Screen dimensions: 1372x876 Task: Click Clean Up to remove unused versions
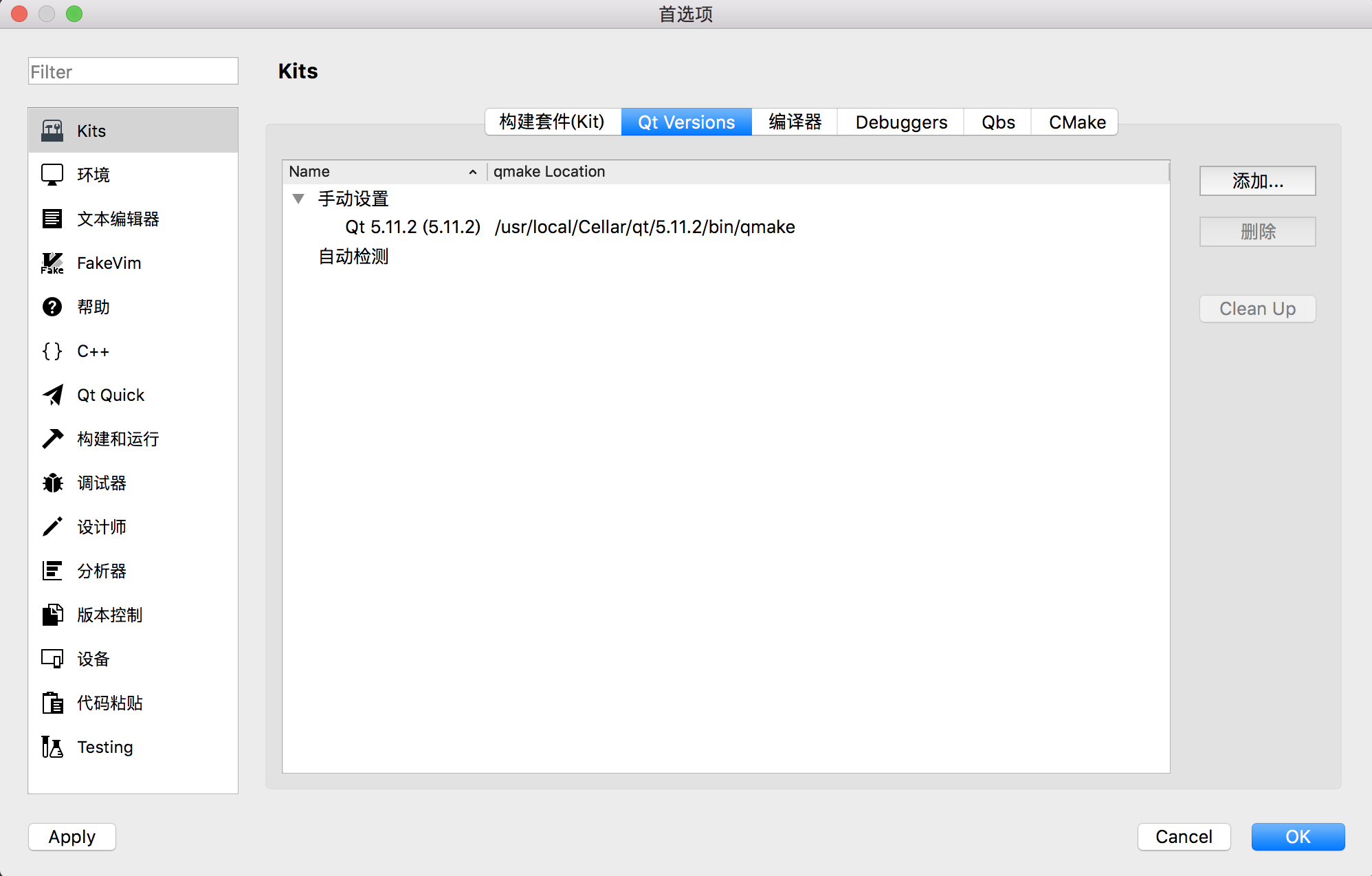1258,308
